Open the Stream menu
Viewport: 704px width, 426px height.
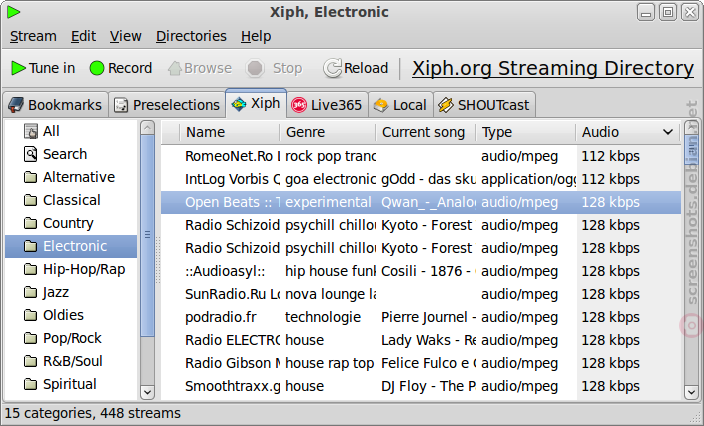pos(33,36)
